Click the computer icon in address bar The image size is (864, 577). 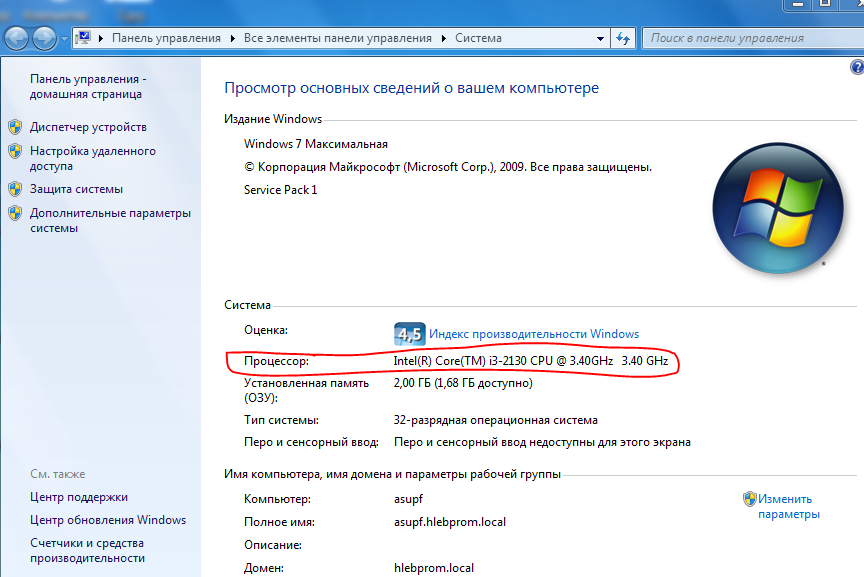click(x=85, y=38)
